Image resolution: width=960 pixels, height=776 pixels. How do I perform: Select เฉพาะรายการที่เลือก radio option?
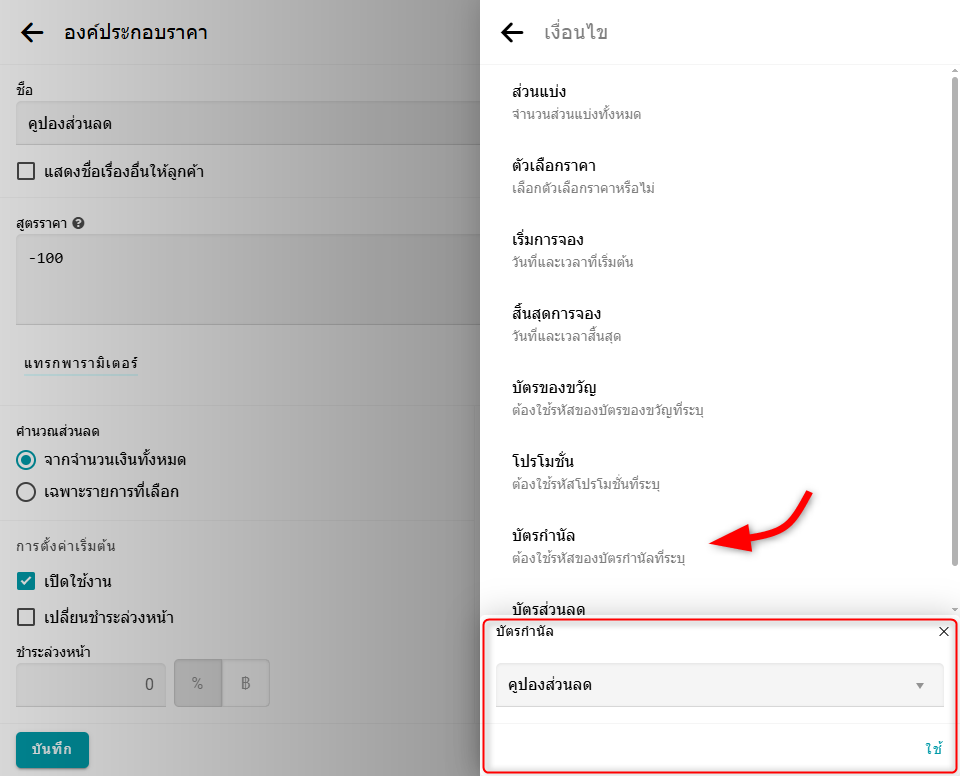(x=26, y=492)
